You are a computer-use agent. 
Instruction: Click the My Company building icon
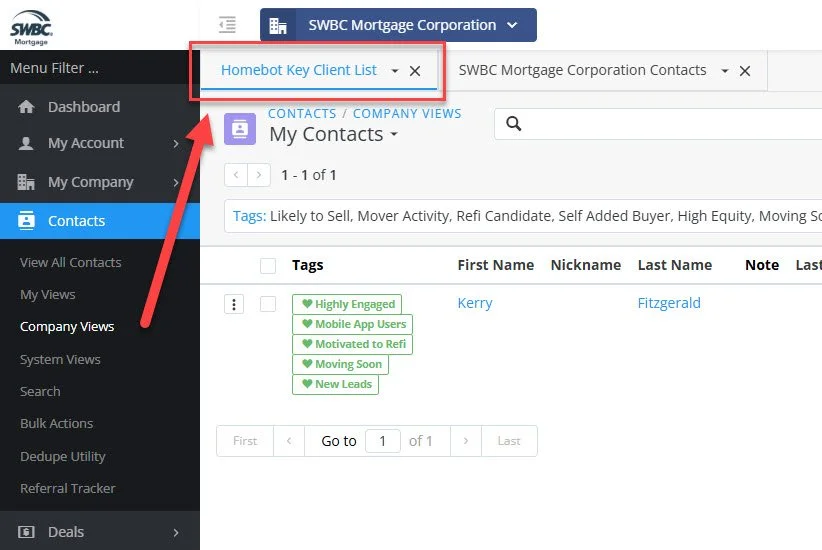tap(26, 182)
